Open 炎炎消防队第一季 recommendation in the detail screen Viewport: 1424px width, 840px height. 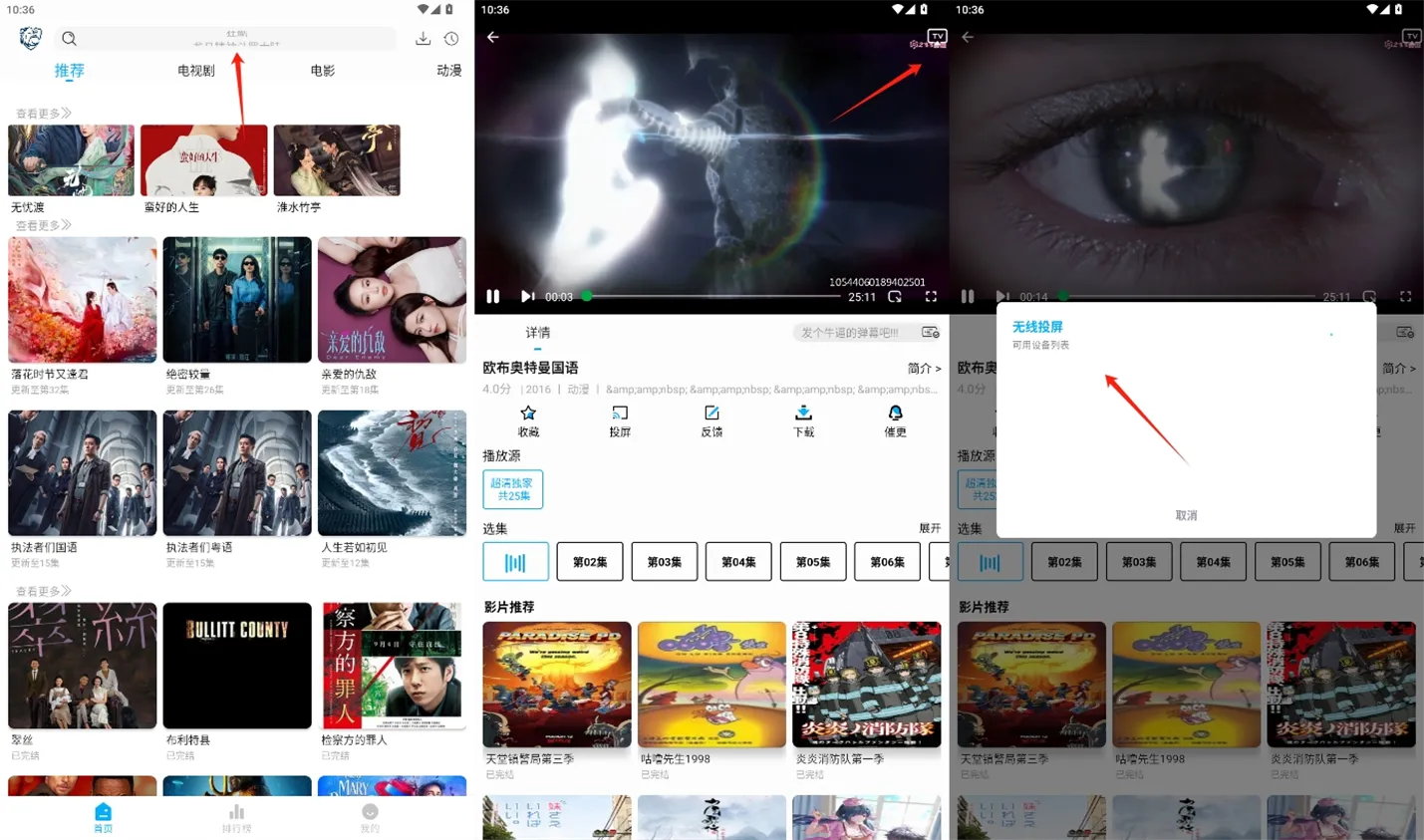click(866, 685)
